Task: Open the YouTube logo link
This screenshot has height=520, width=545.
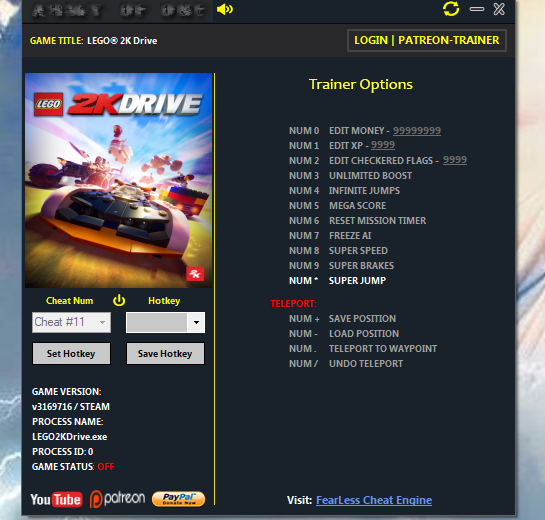Action: point(56,499)
